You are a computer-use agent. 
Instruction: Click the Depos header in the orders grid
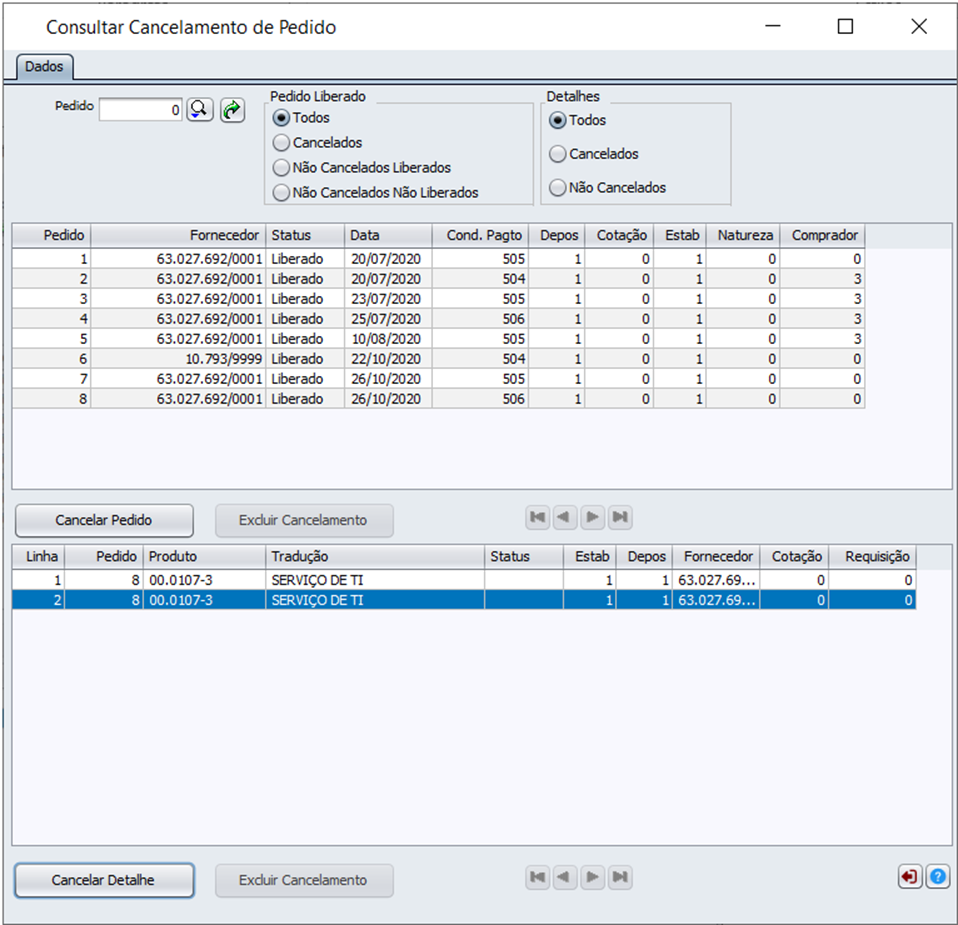(x=557, y=236)
